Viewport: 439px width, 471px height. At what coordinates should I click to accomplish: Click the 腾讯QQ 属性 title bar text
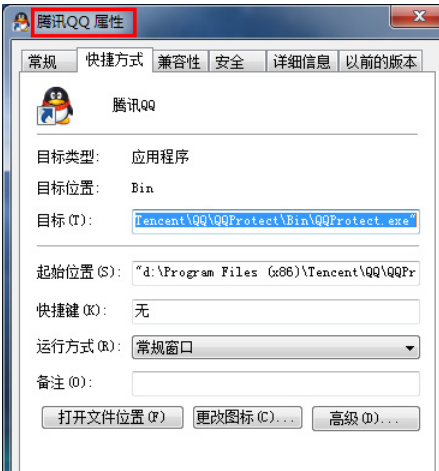[x=80, y=22]
